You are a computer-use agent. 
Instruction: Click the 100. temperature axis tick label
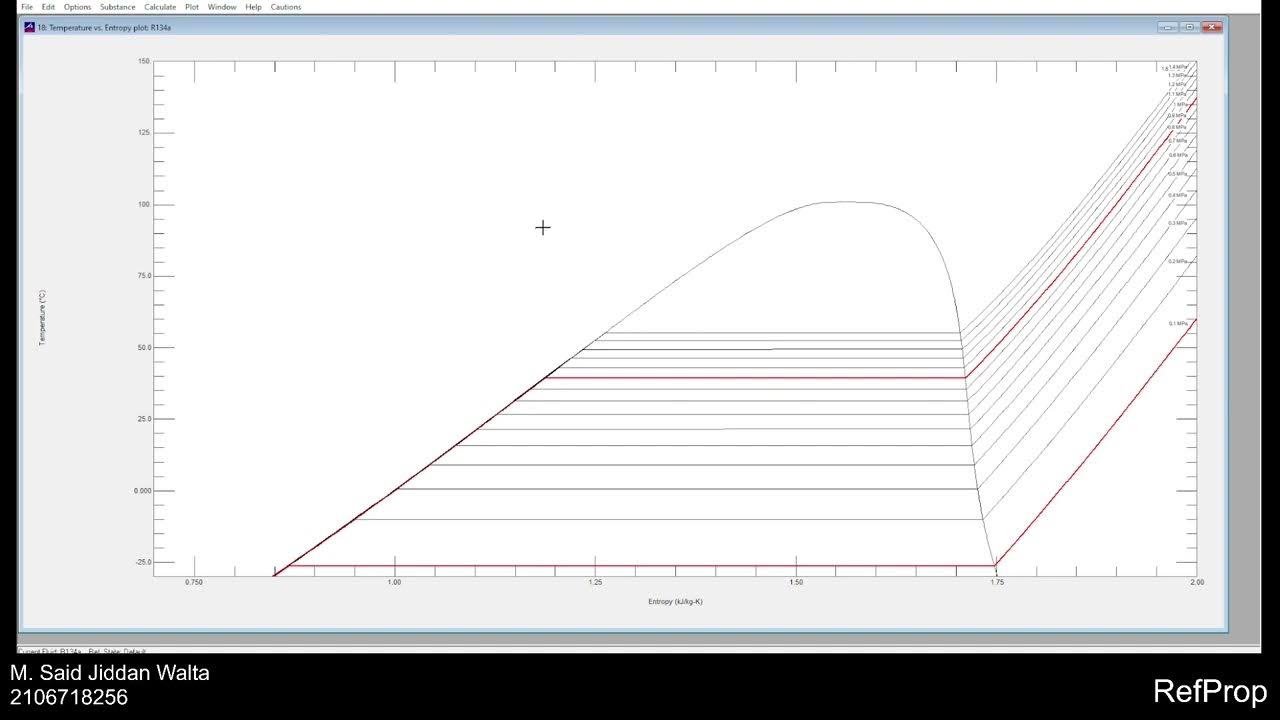(143, 205)
